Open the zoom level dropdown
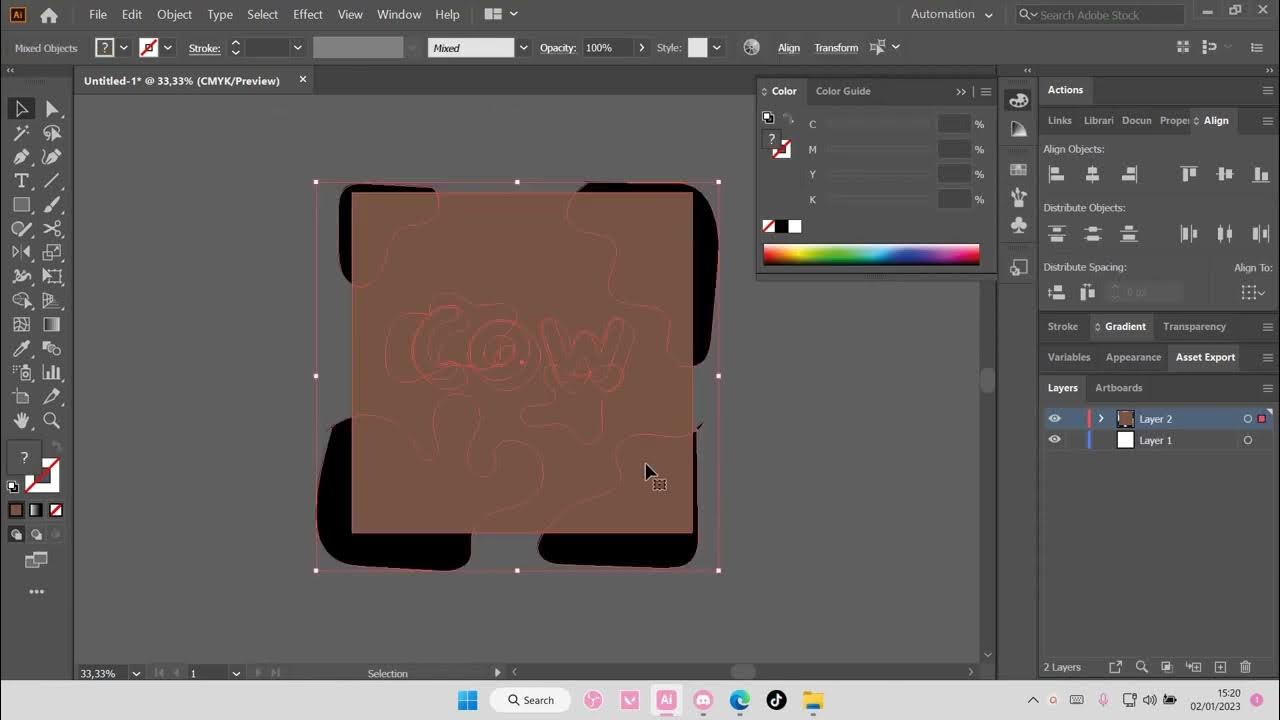 pyautogui.click(x=136, y=674)
